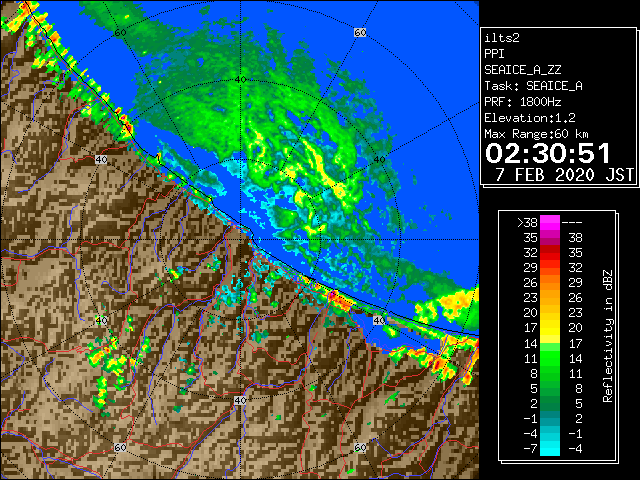This screenshot has width=640, height=480.
Task: Click the -7 legend label
Action: (530, 449)
